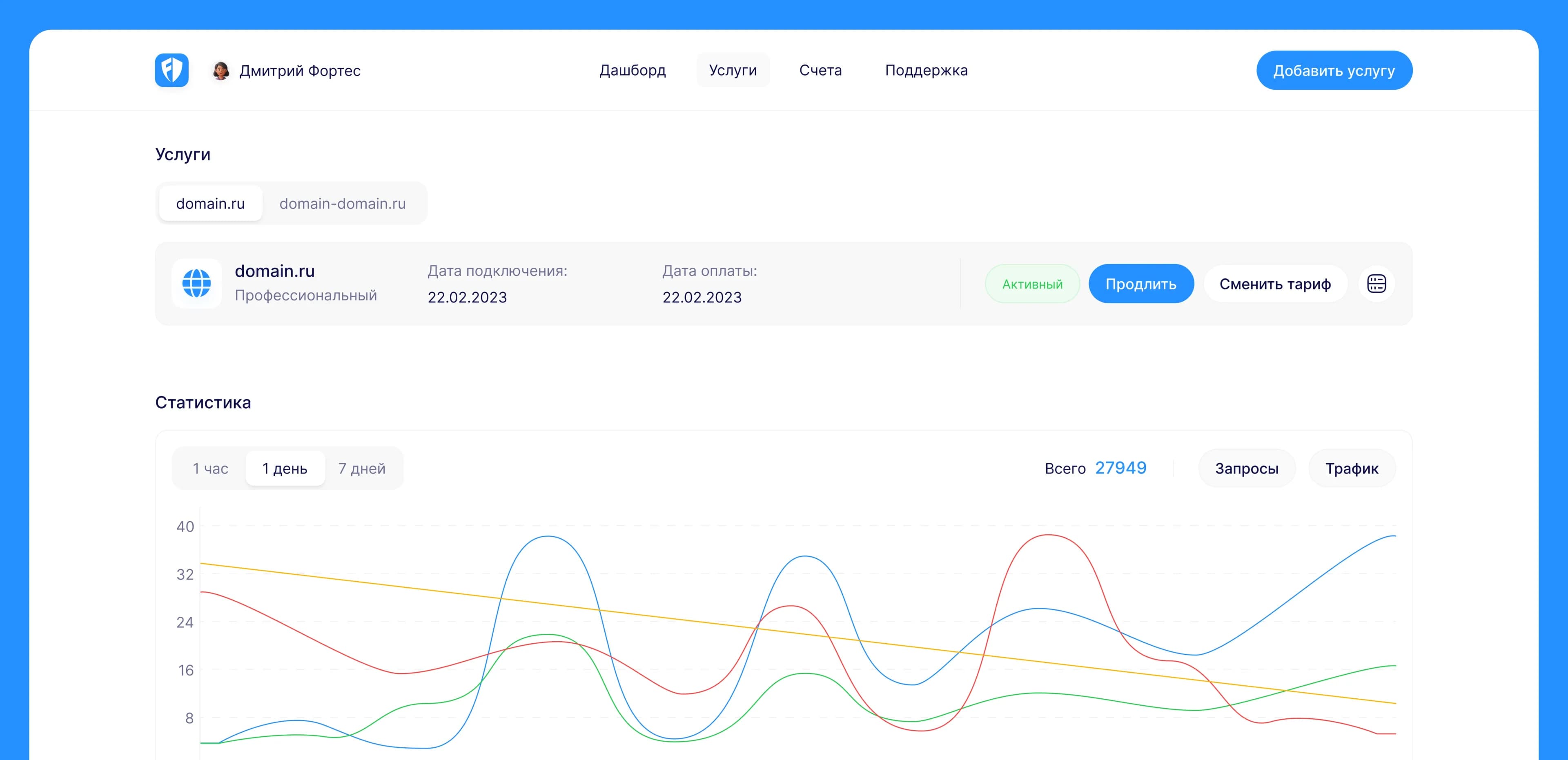Select the 1 день period
The image size is (1568, 760).
click(285, 468)
